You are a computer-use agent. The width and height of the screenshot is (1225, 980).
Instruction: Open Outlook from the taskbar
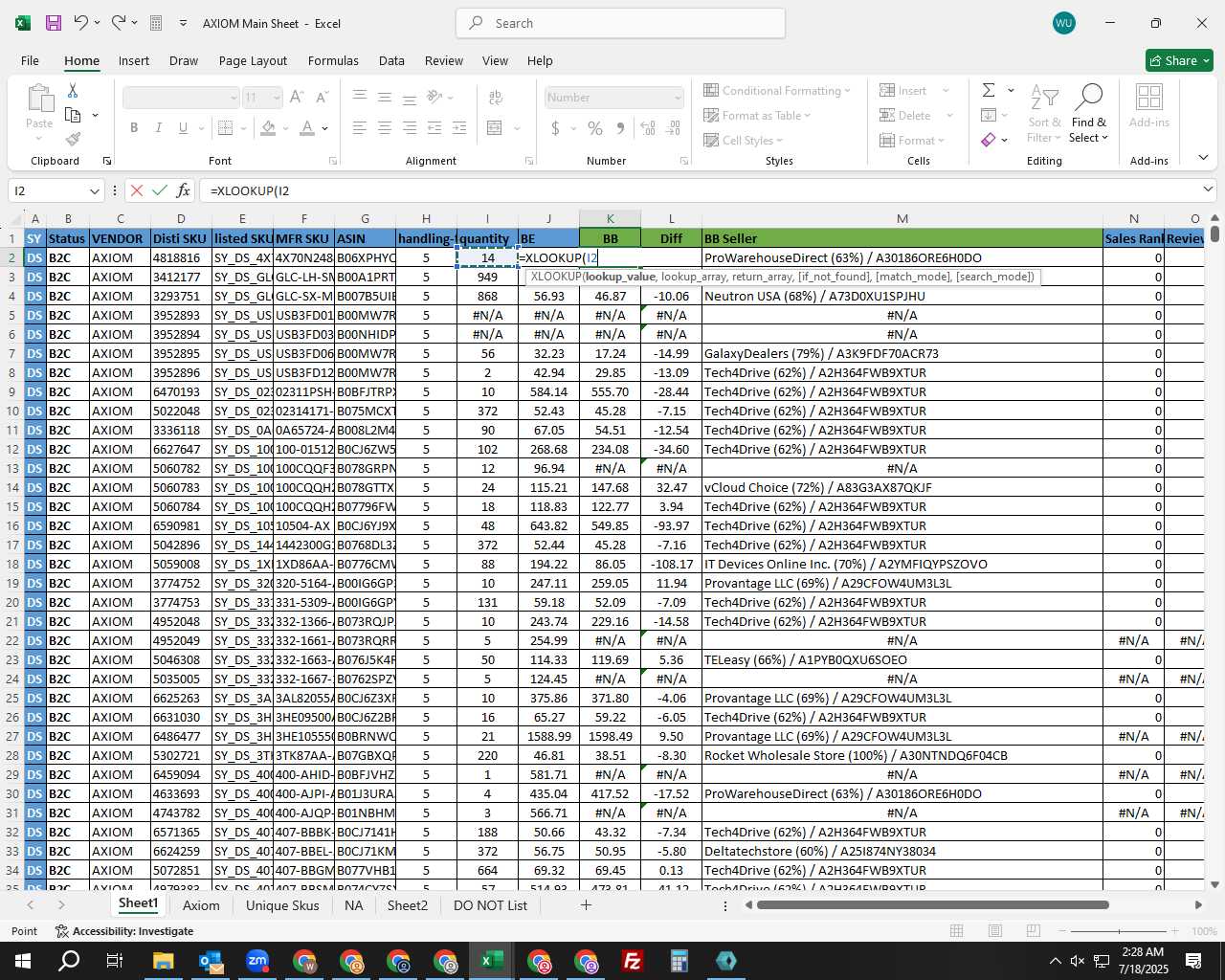tap(211, 961)
